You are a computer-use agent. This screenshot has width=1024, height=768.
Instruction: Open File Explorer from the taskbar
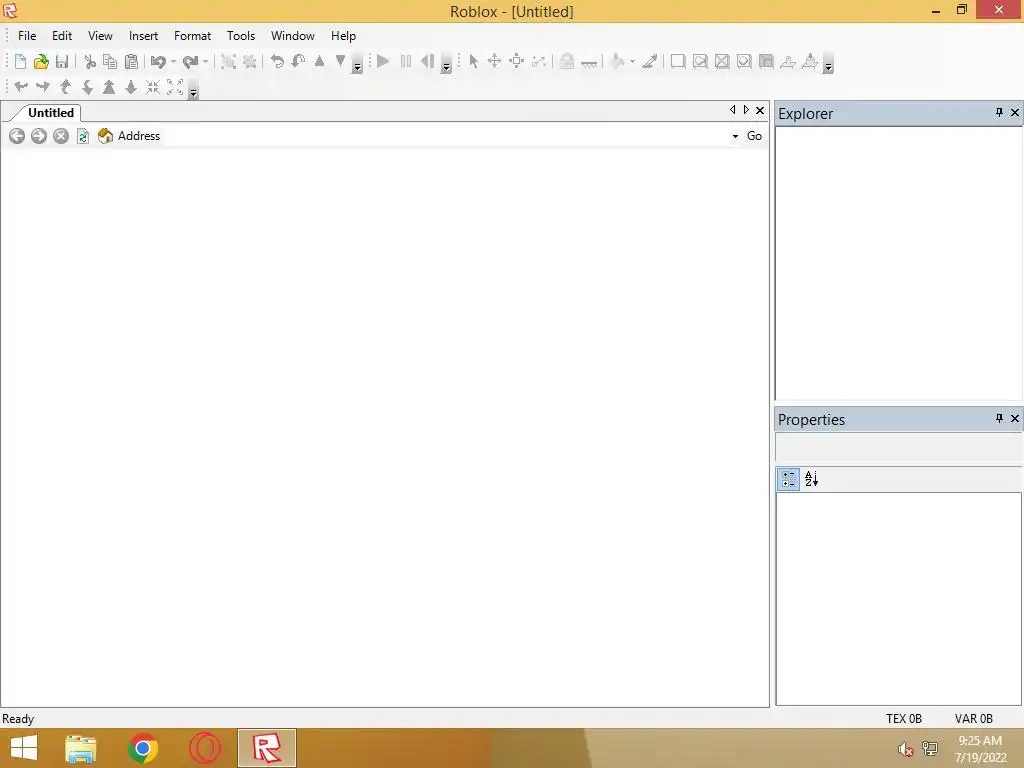[x=81, y=748]
